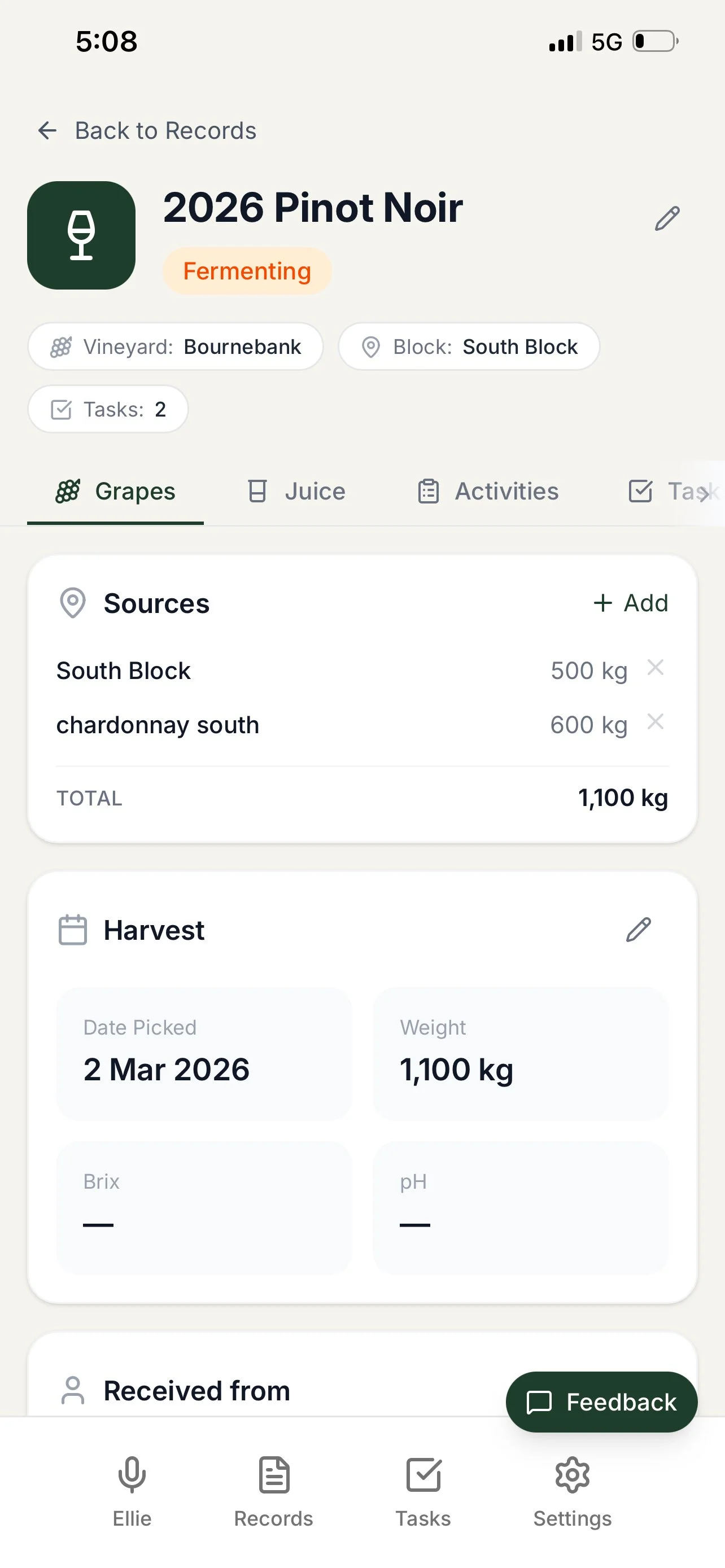Screen dimensions: 725x1568
Task: Switch to the Juice tab
Action: pyautogui.click(x=297, y=491)
